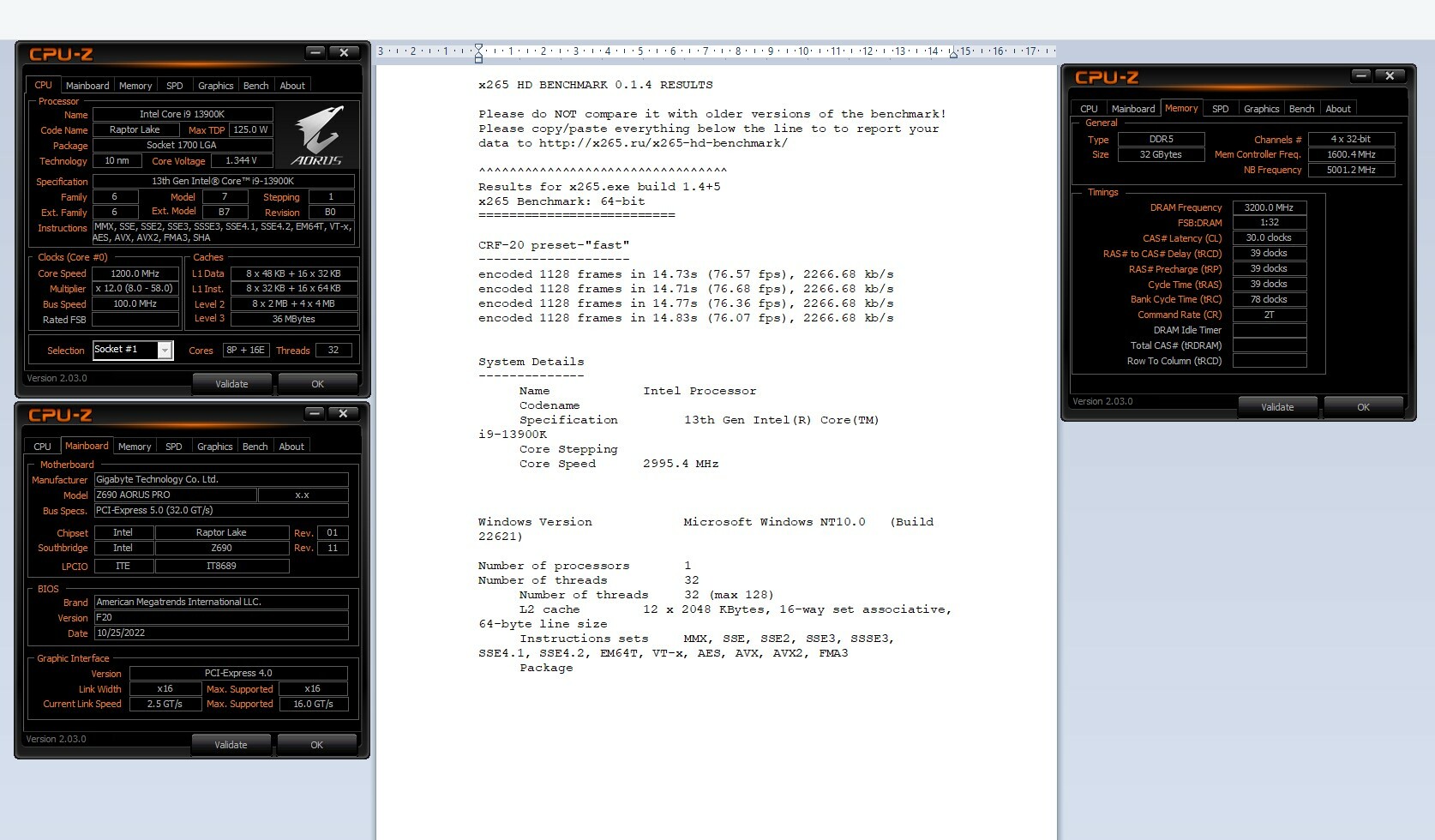
Task: Select Graphics tab in right CPU-Z window
Action: point(1261,109)
